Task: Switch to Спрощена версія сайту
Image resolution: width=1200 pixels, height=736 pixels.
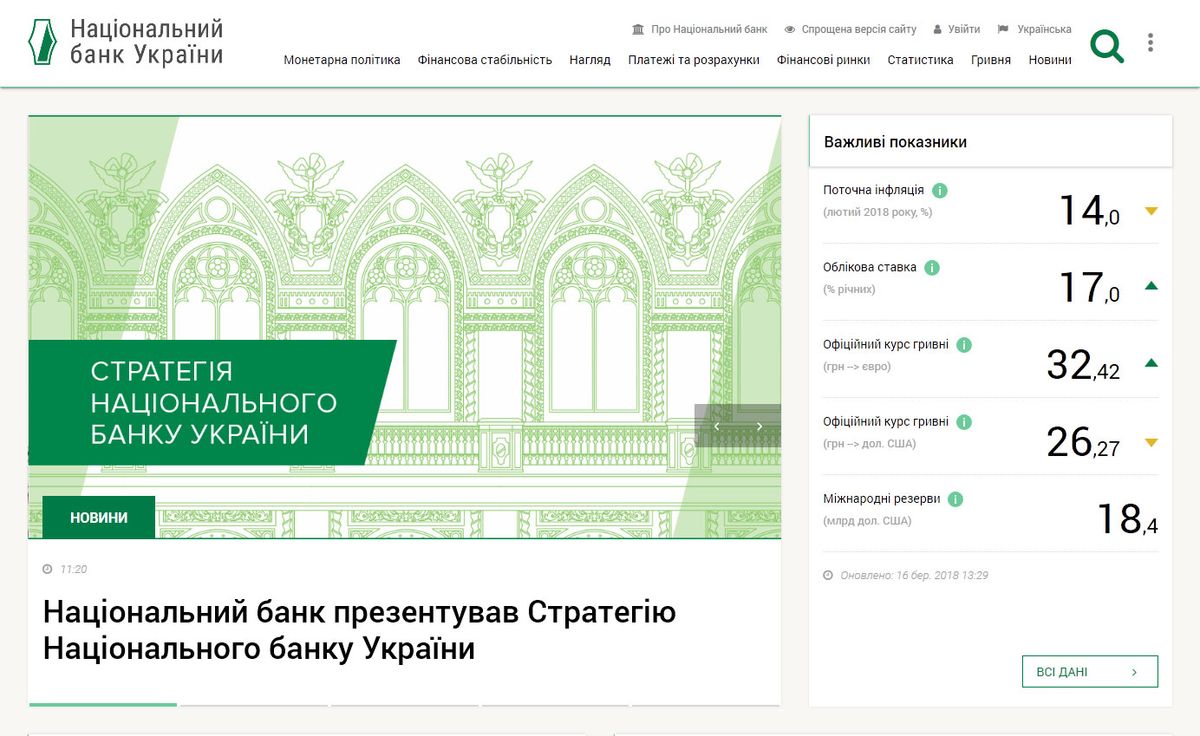Action: (x=858, y=30)
